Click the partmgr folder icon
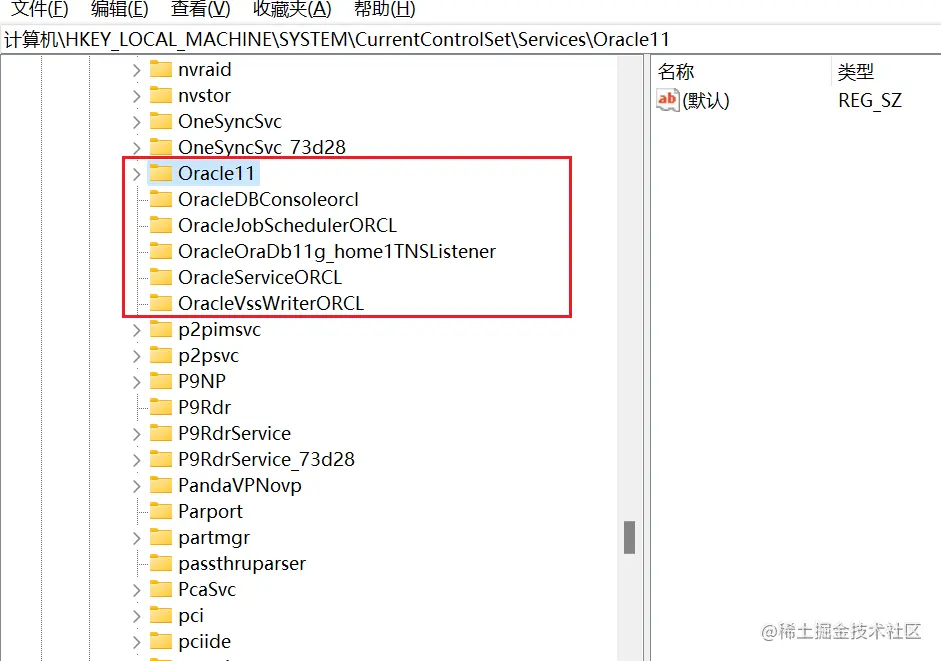Viewport: 941px width, 661px height. tap(160, 537)
